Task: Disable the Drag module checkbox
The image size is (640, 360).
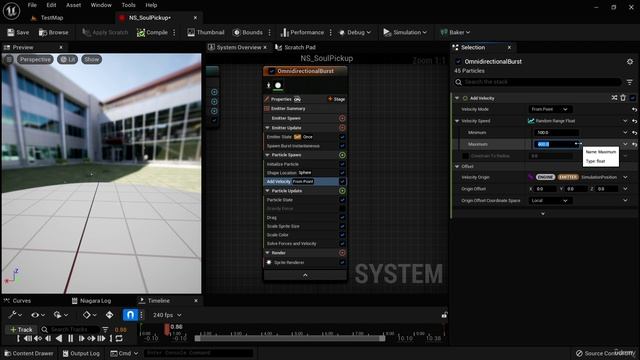Action: (342, 218)
